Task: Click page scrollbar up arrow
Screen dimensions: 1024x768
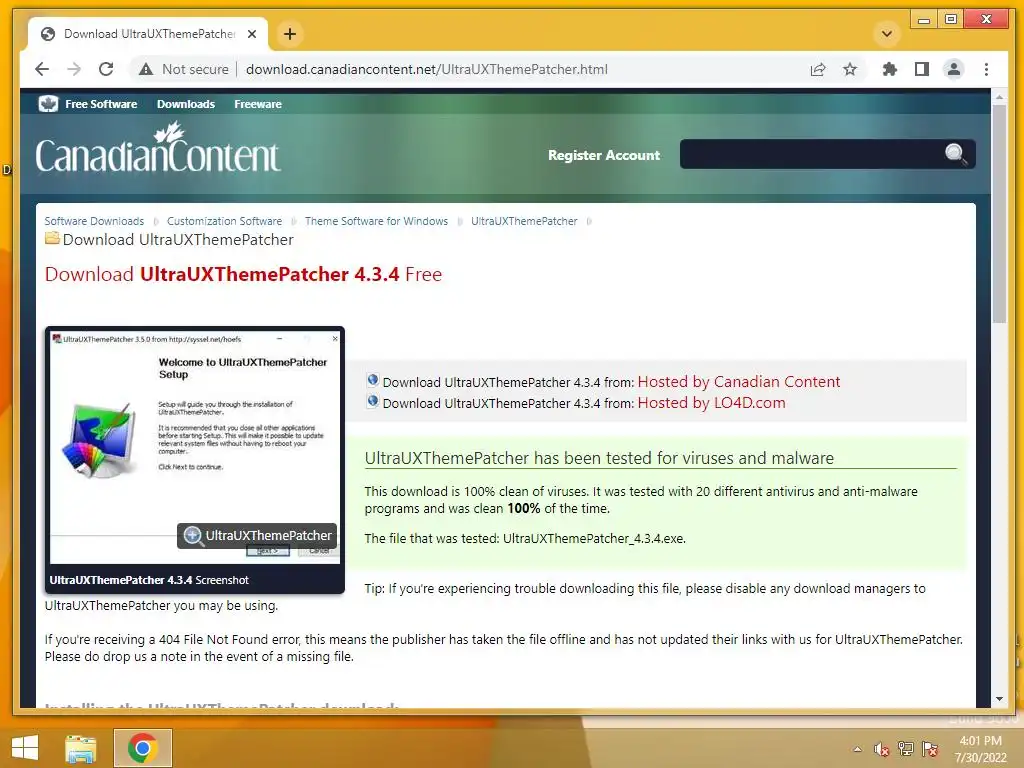Action: 999,97
